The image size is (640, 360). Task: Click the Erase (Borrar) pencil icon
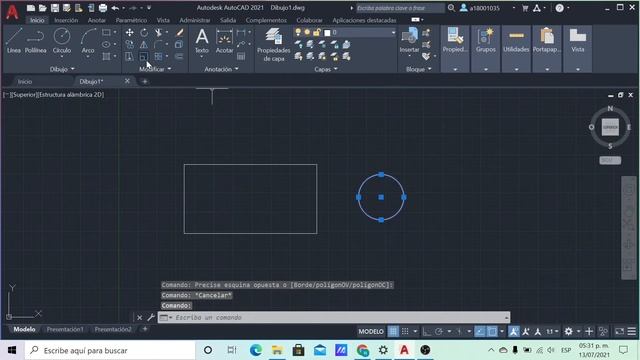[179, 33]
